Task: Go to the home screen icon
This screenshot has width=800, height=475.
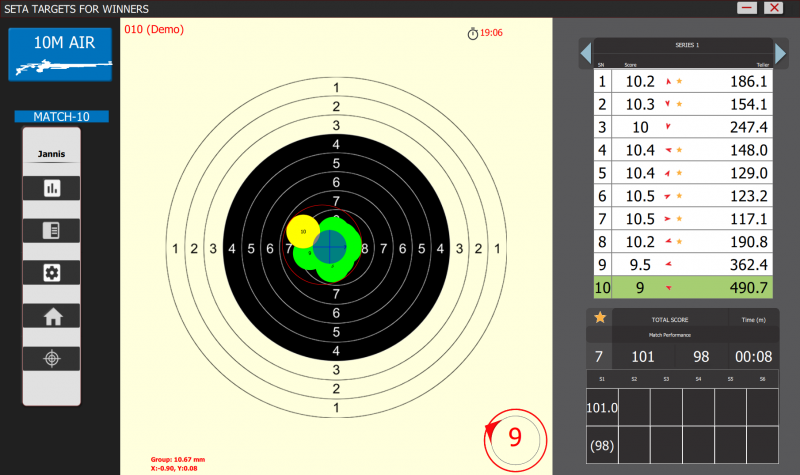Action: click(x=51, y=315)
